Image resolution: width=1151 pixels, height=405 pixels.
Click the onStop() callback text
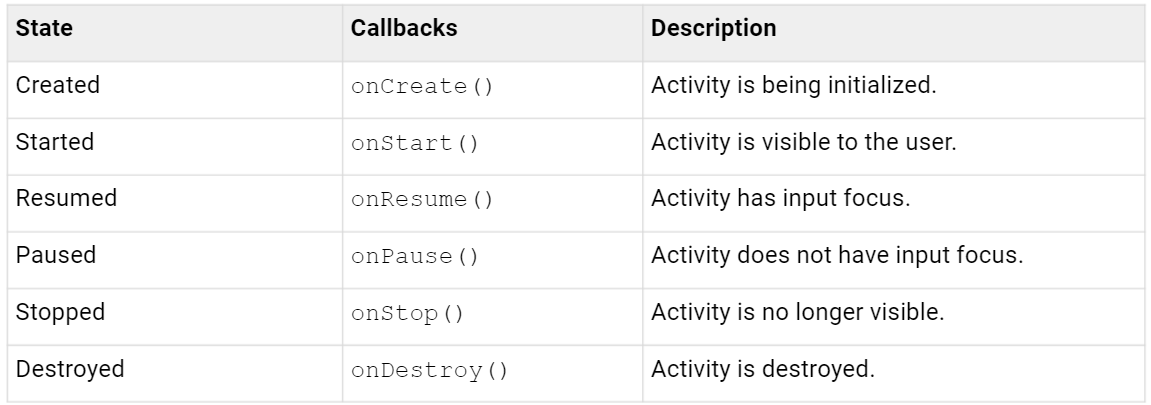coord(410,313)
